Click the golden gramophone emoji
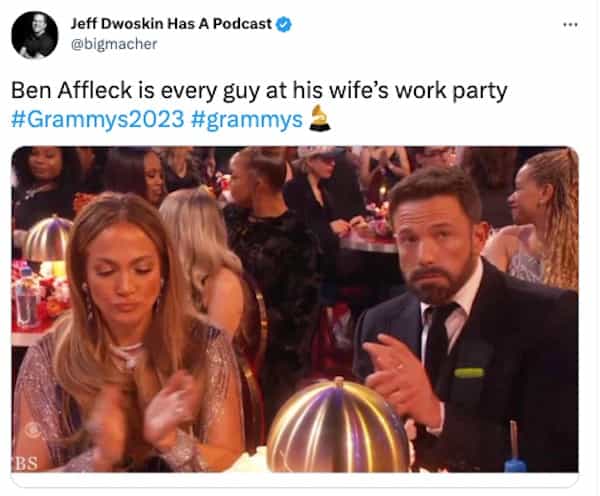600x496 pixels. point(320,119)
